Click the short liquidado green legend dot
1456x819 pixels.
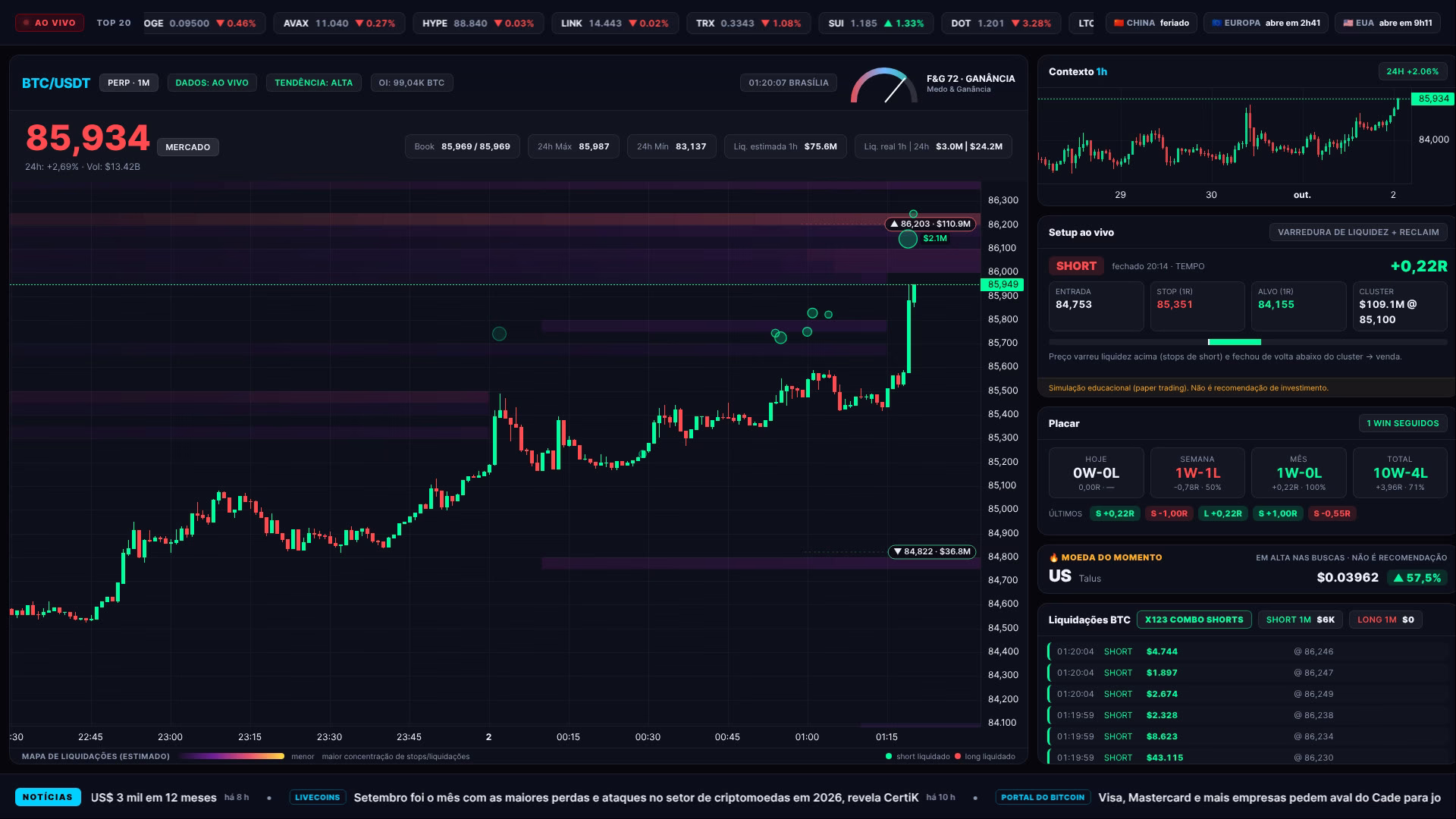point(889,756)
